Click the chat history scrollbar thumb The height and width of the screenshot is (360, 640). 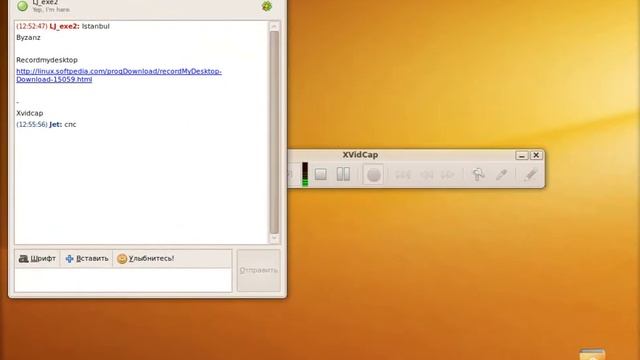(274, 133)
